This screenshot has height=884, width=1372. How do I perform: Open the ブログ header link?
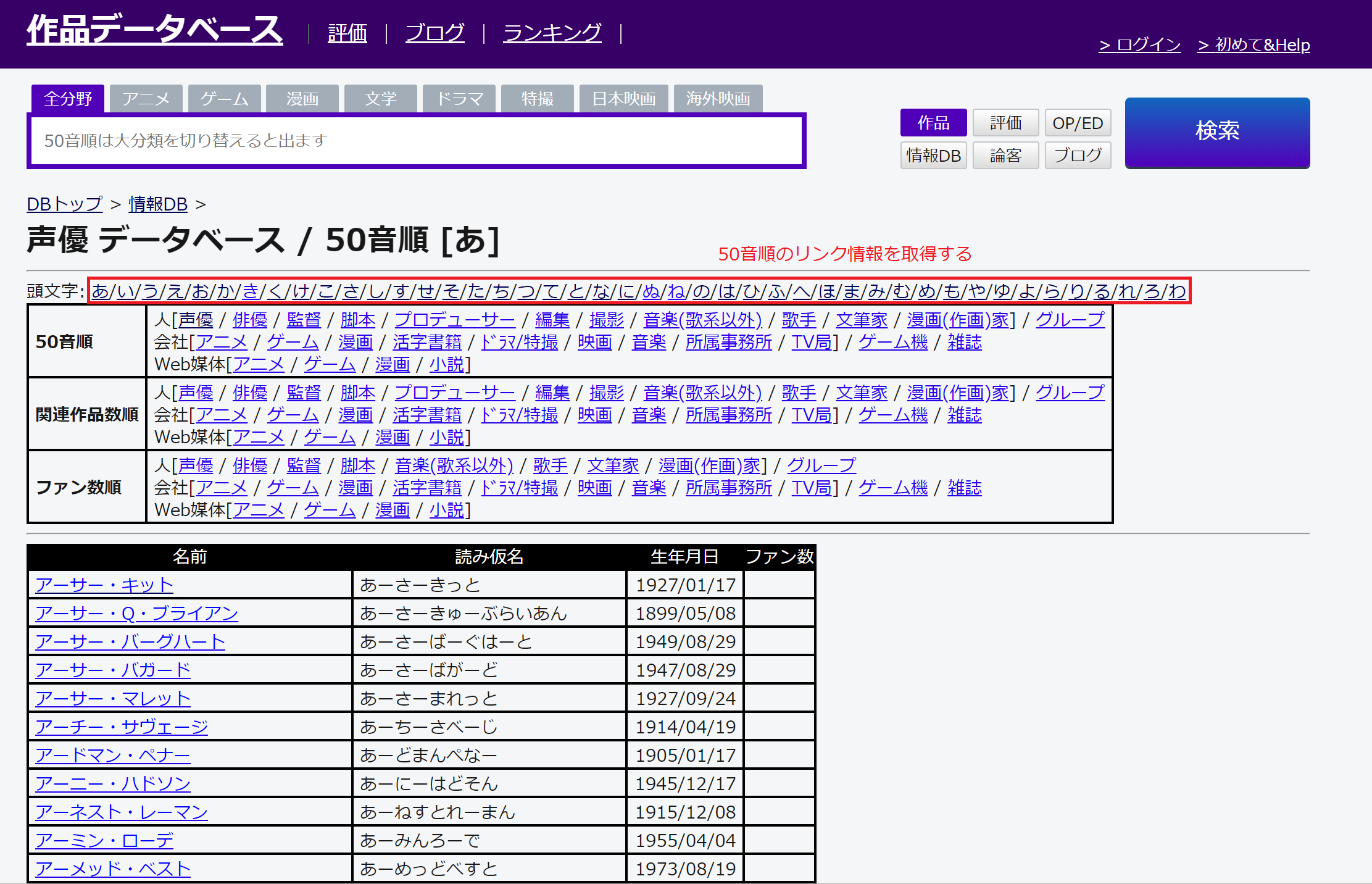pyautogui.click(x=435, y=33)
